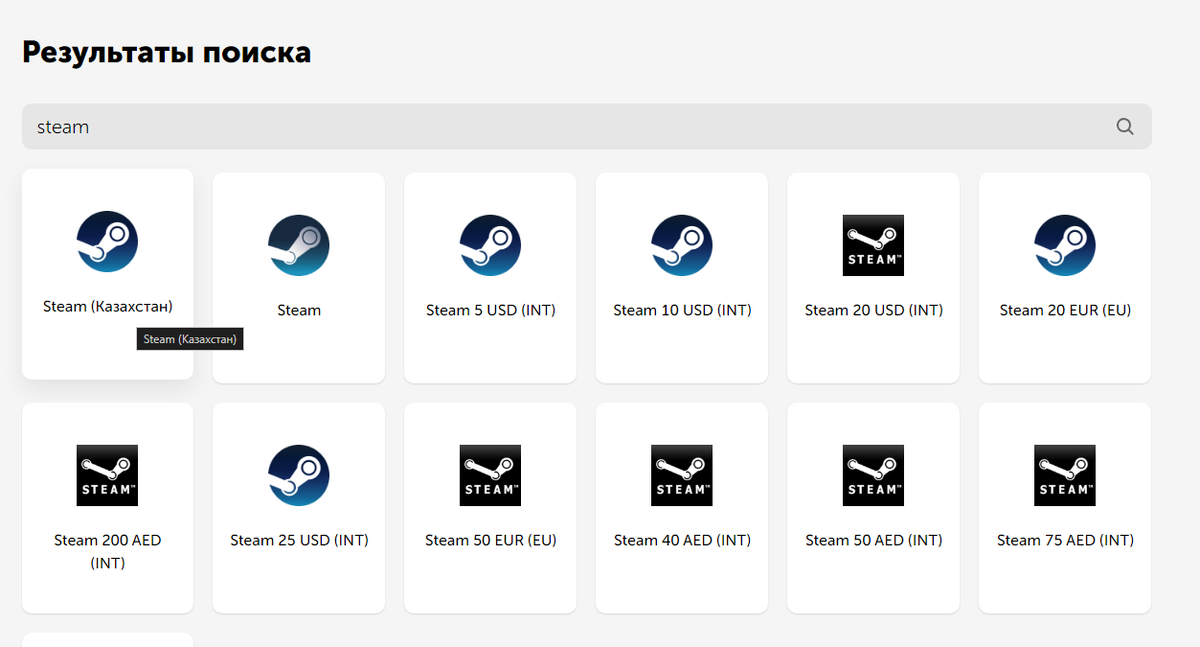Click the Steam 50 EUR (EU) logo

490,476
